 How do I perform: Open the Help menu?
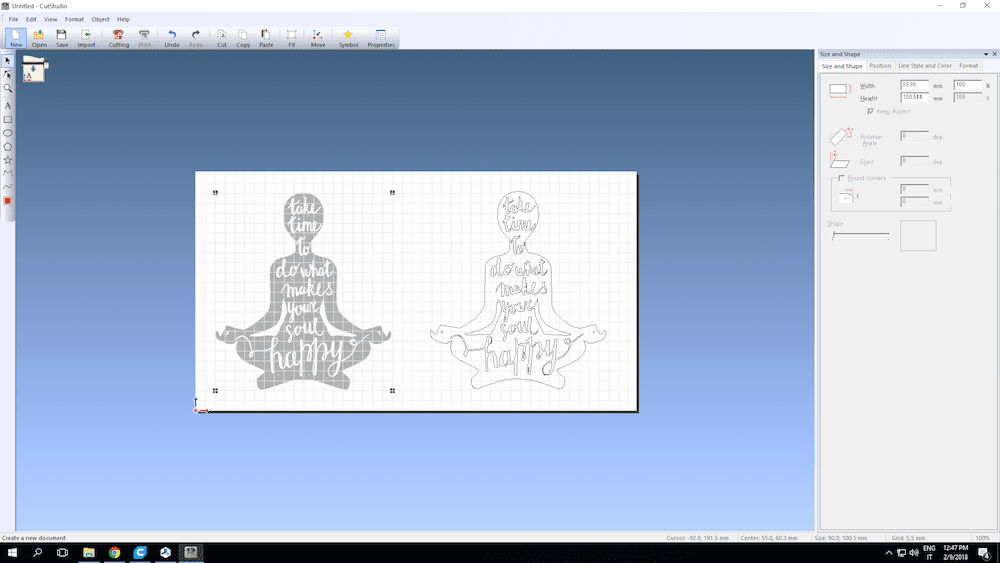click(x=123, y=19)
